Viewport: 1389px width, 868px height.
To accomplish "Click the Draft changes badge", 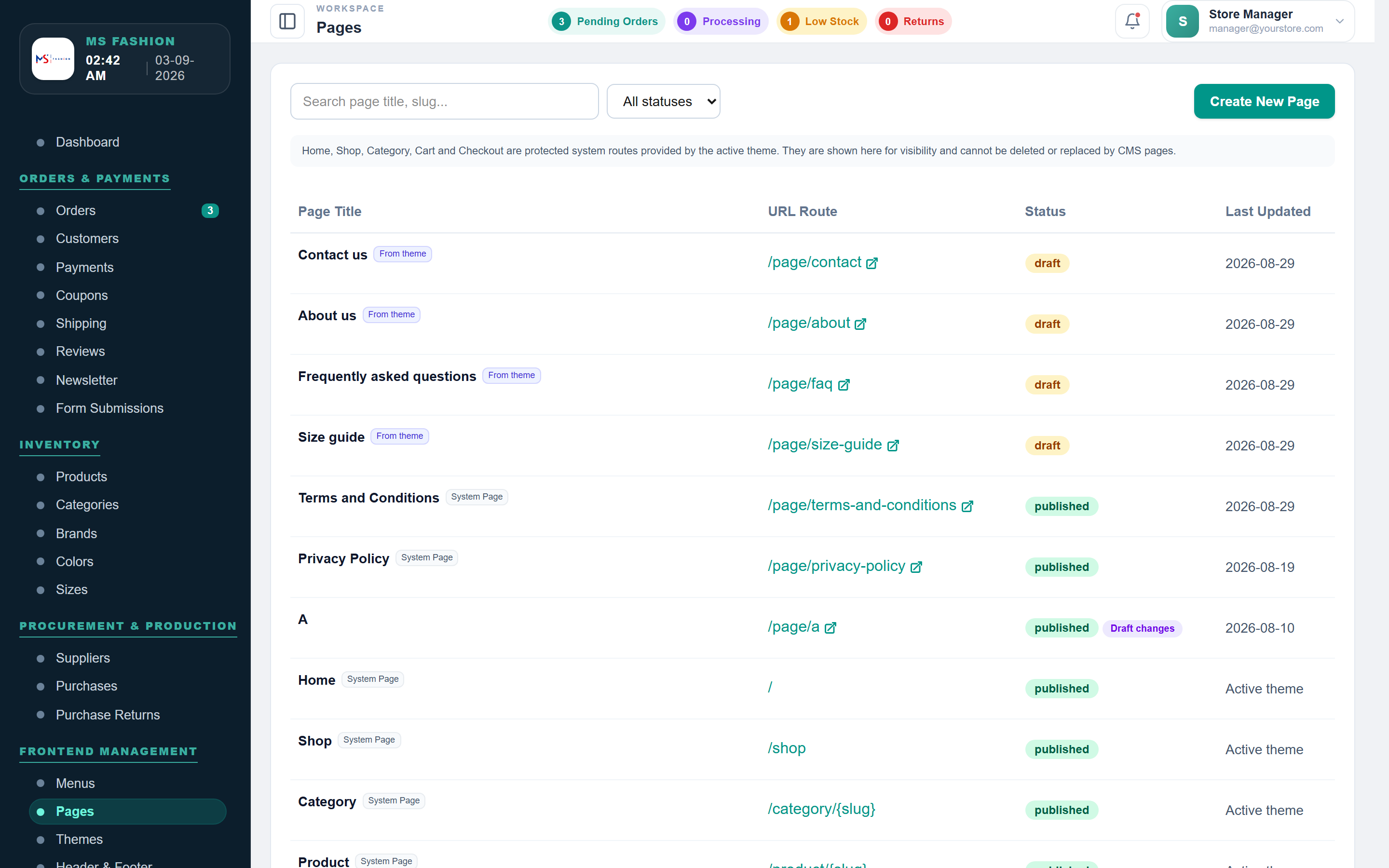I will tap(1142, 629).
